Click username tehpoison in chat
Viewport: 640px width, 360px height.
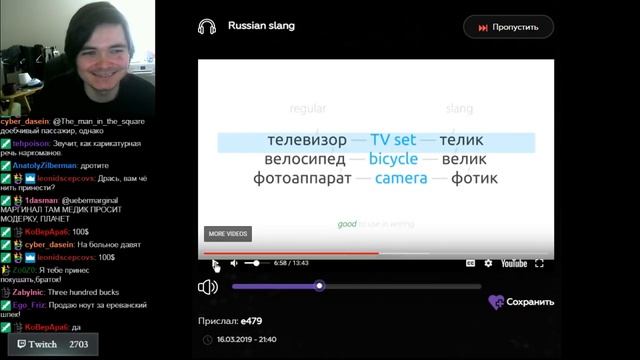point(31,144)
